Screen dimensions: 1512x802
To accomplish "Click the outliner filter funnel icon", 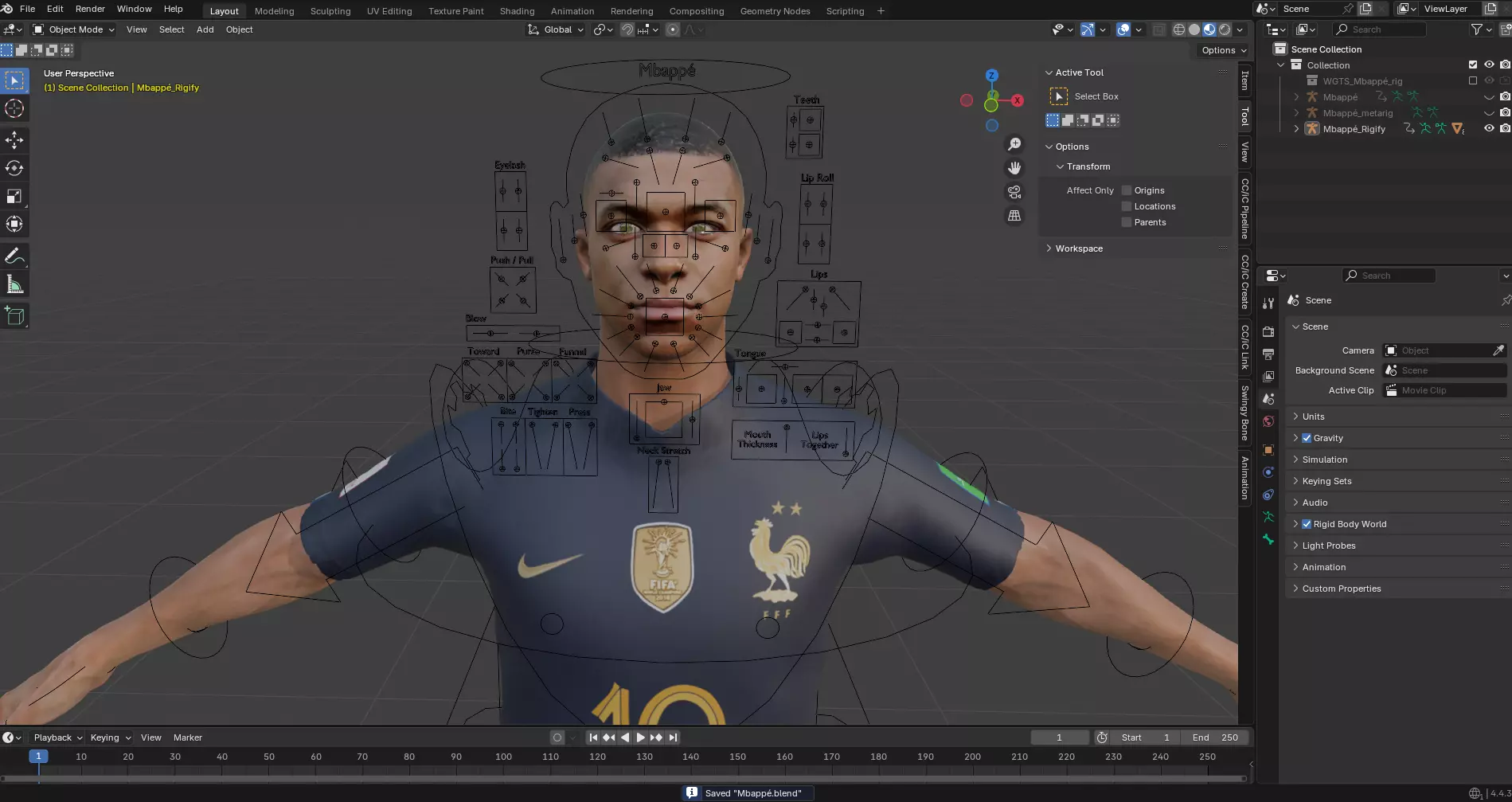I will click(1477, 29).
